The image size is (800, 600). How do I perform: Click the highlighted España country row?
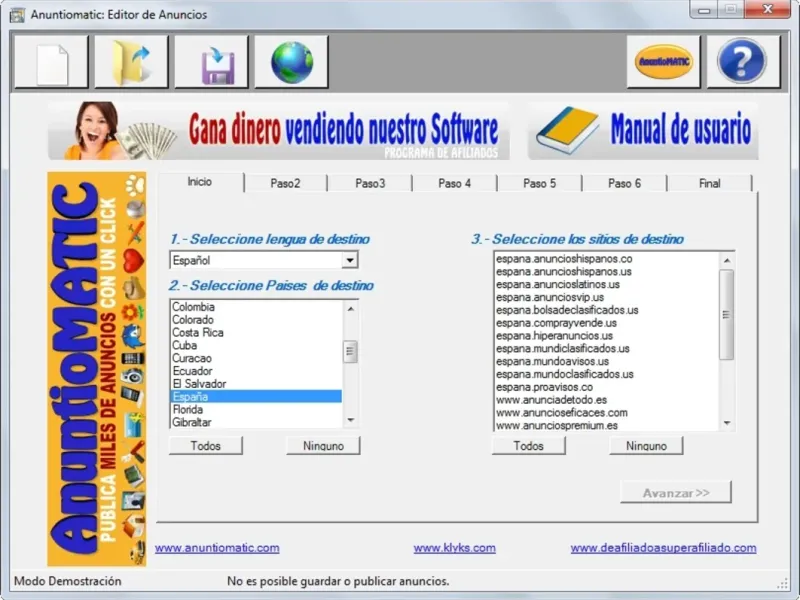pos(256,396)
